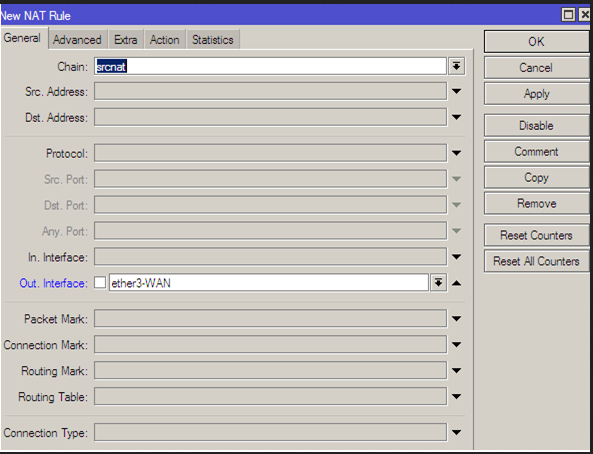Select the General tab
This screenshot has height=454, width=593.
(23, 38)
